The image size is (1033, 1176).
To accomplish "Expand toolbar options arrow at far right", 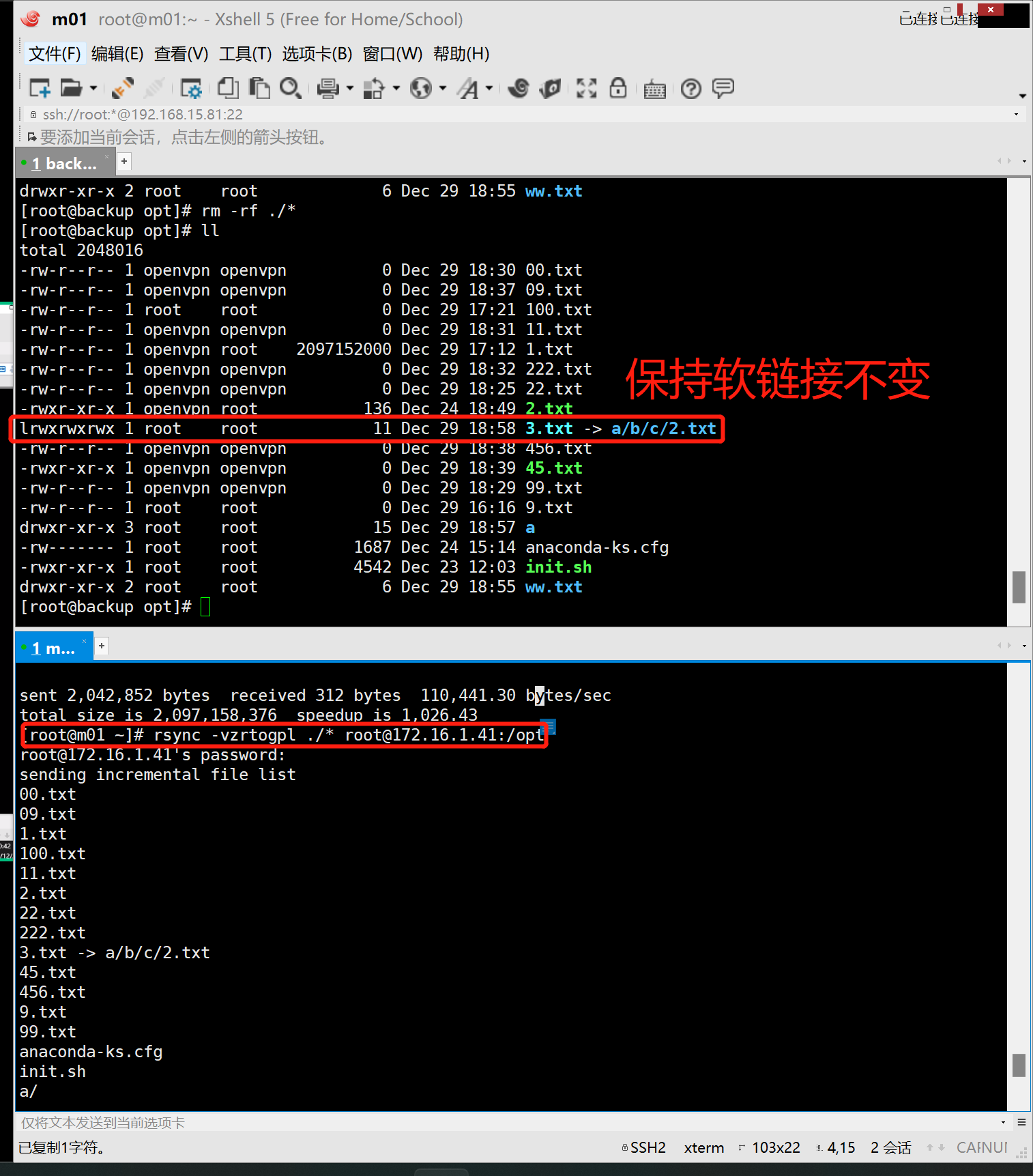I will pos(1022,96).
